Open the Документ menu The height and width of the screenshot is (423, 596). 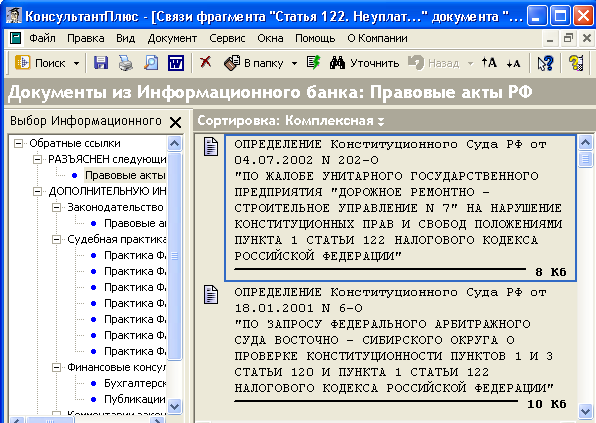(x=172, y=38)
